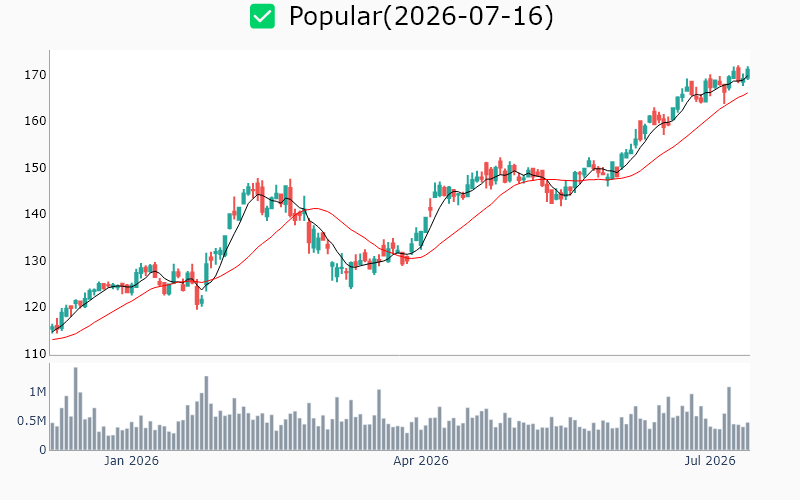Click the last candlestick at chart's right edge

point(748,73)
